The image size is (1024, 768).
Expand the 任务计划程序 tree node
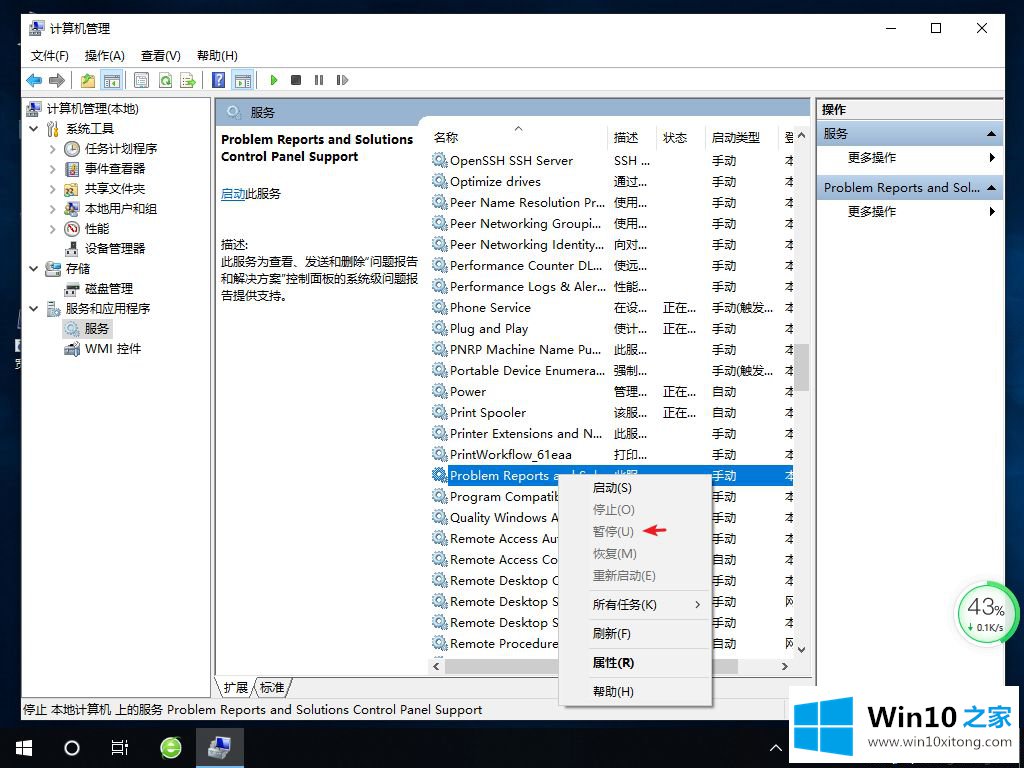(x=53, y=149)
